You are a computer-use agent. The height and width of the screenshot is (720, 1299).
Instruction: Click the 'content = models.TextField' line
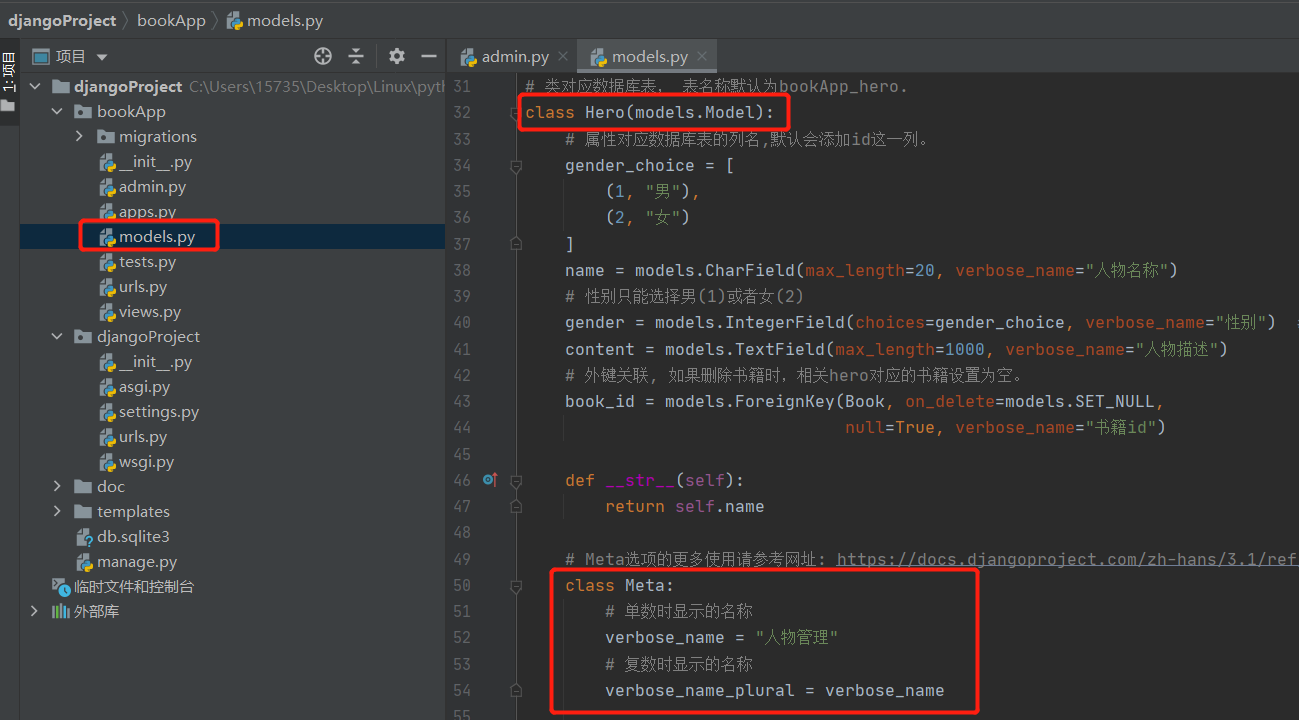pyautogui.click(x=896, y=349)
